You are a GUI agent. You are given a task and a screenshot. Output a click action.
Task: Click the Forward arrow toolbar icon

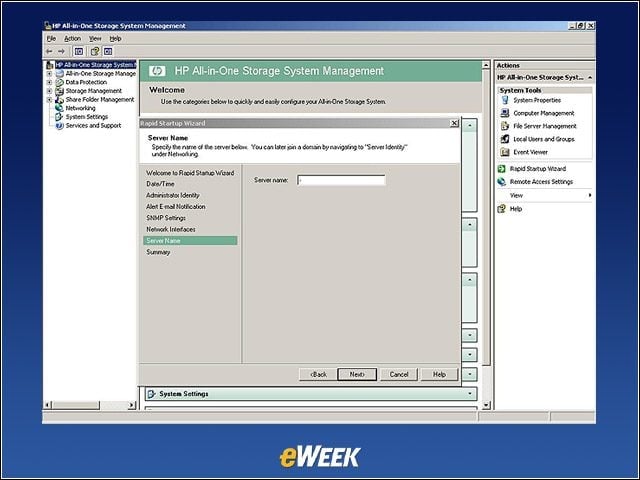point(61,51)
